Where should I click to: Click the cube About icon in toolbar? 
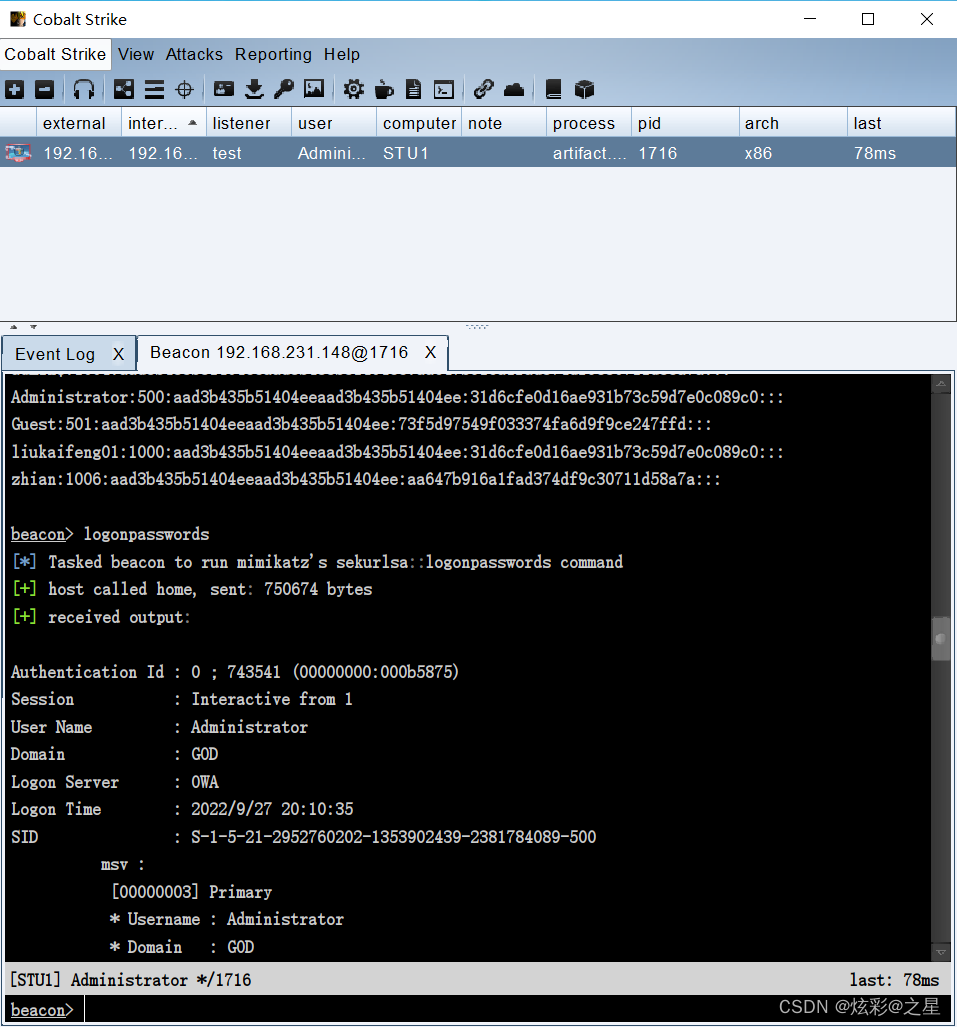[x=584, y=89]
